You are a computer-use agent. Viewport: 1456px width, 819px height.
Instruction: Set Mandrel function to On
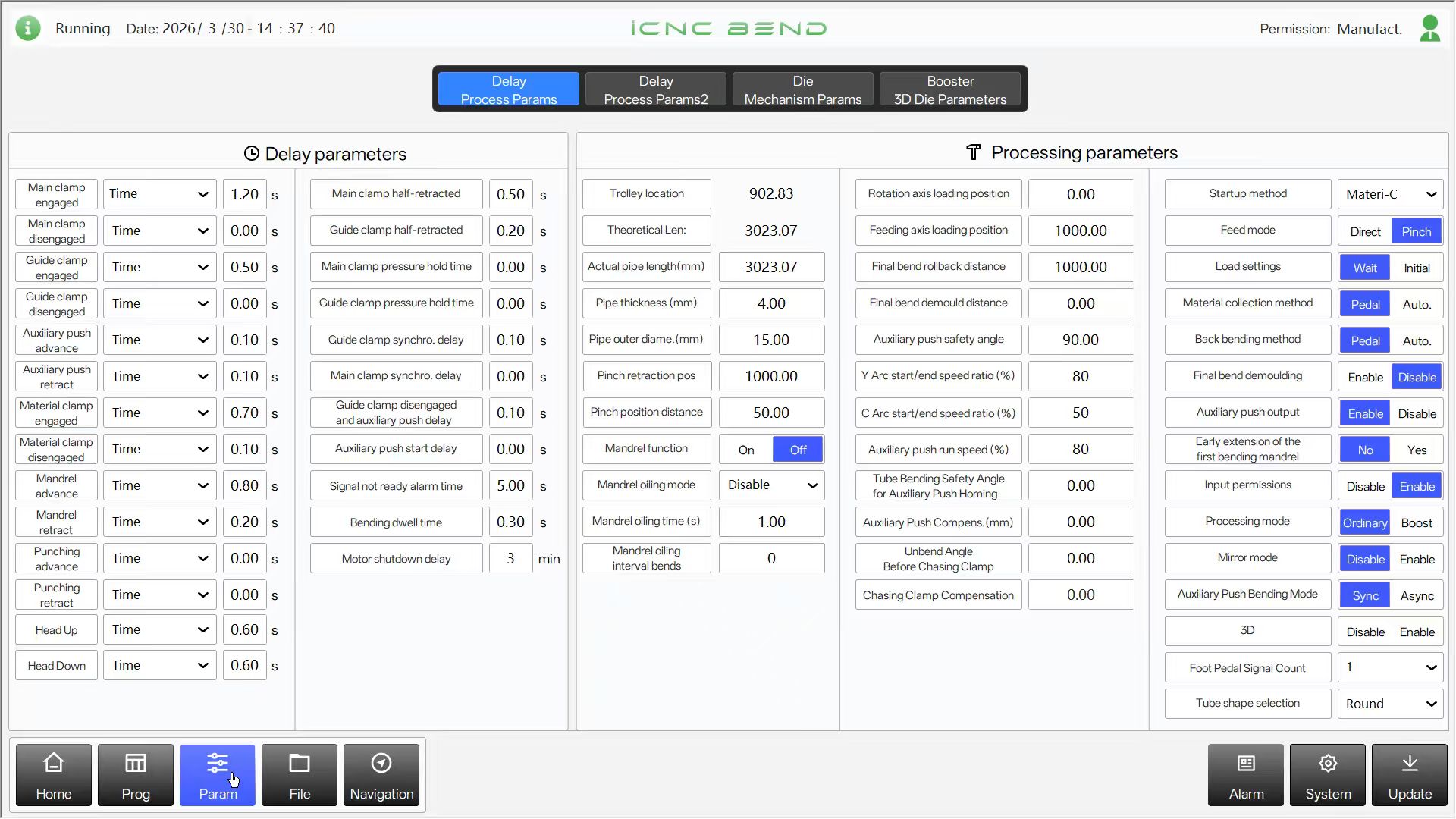746,450
